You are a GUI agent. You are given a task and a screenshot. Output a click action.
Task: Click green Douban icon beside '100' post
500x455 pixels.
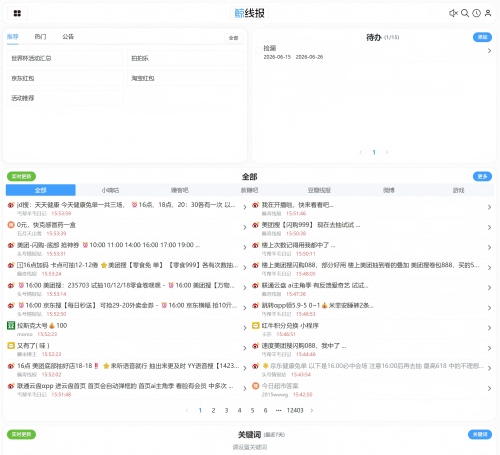tap(11, 325)
